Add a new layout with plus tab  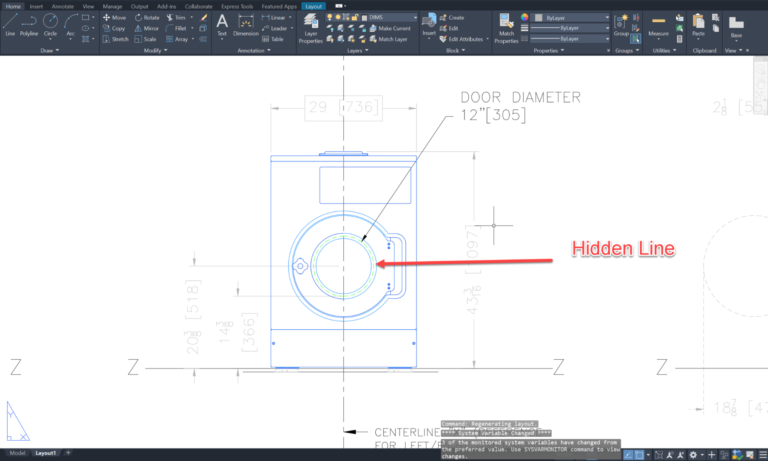click(68, 453)
